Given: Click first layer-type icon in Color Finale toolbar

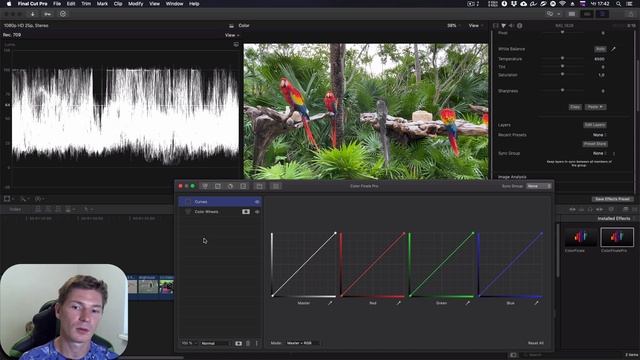Looking at the screenshot, I should (x=205, y=186).
